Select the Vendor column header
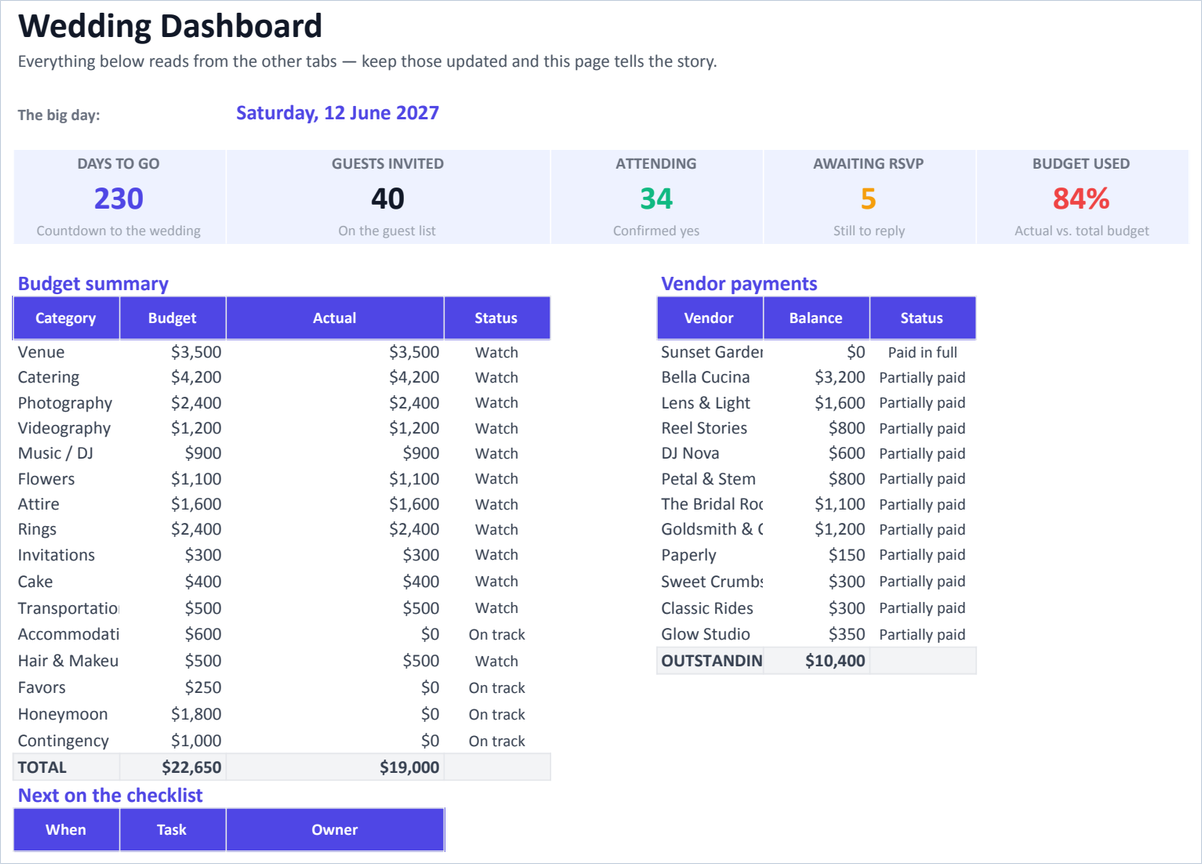The height and width of the screenshot is (864, 1202). 709,318
